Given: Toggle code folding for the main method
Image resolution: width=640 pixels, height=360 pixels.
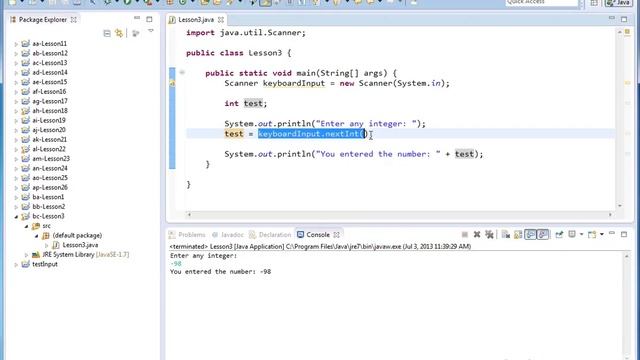Looking at the screenshot, I should tap(182, 73).
